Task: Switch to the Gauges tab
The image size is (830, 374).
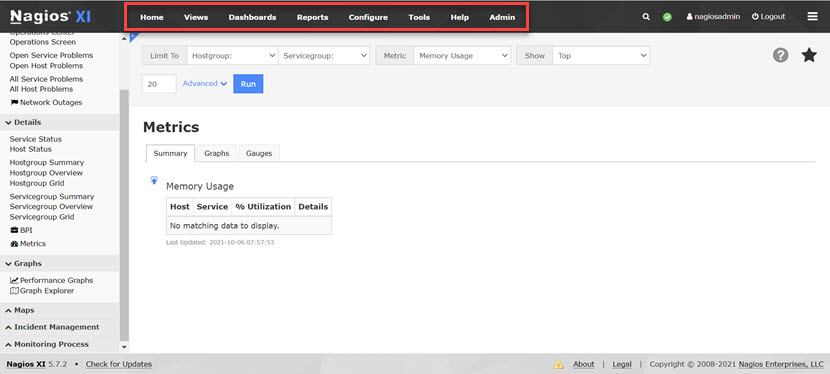Action: [x=259, y=153]
